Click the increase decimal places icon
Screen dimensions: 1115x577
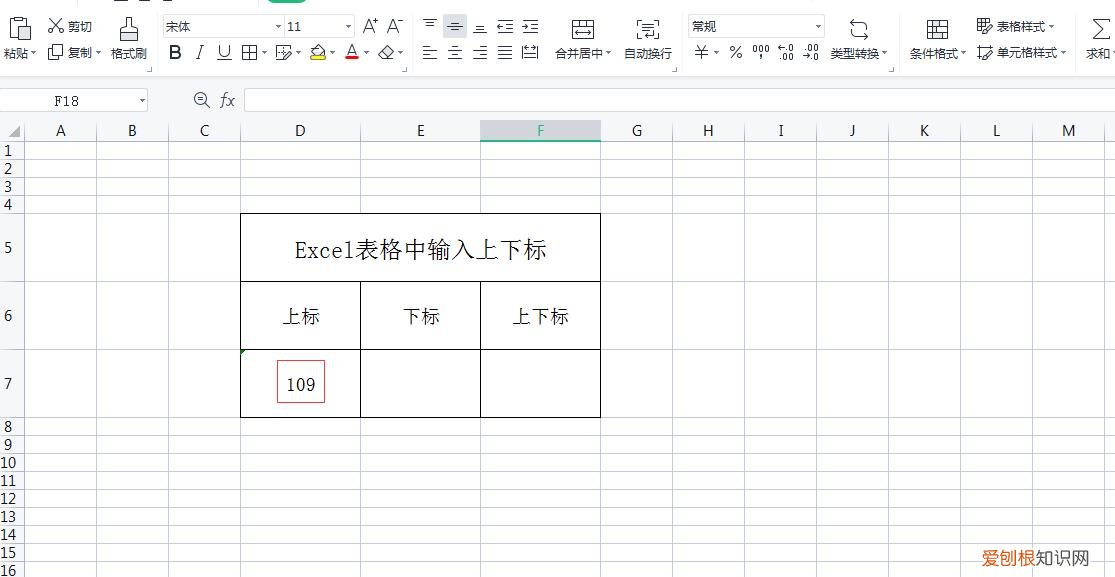click(786, 52)
